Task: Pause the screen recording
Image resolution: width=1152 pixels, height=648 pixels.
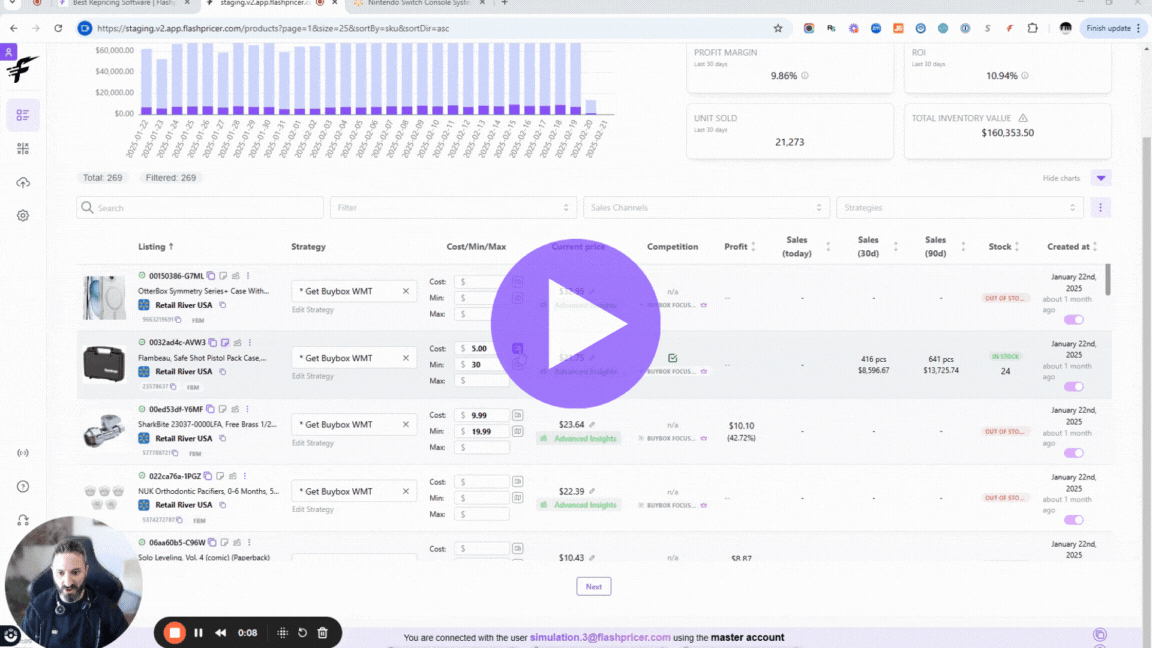Action: click(198, 633)
